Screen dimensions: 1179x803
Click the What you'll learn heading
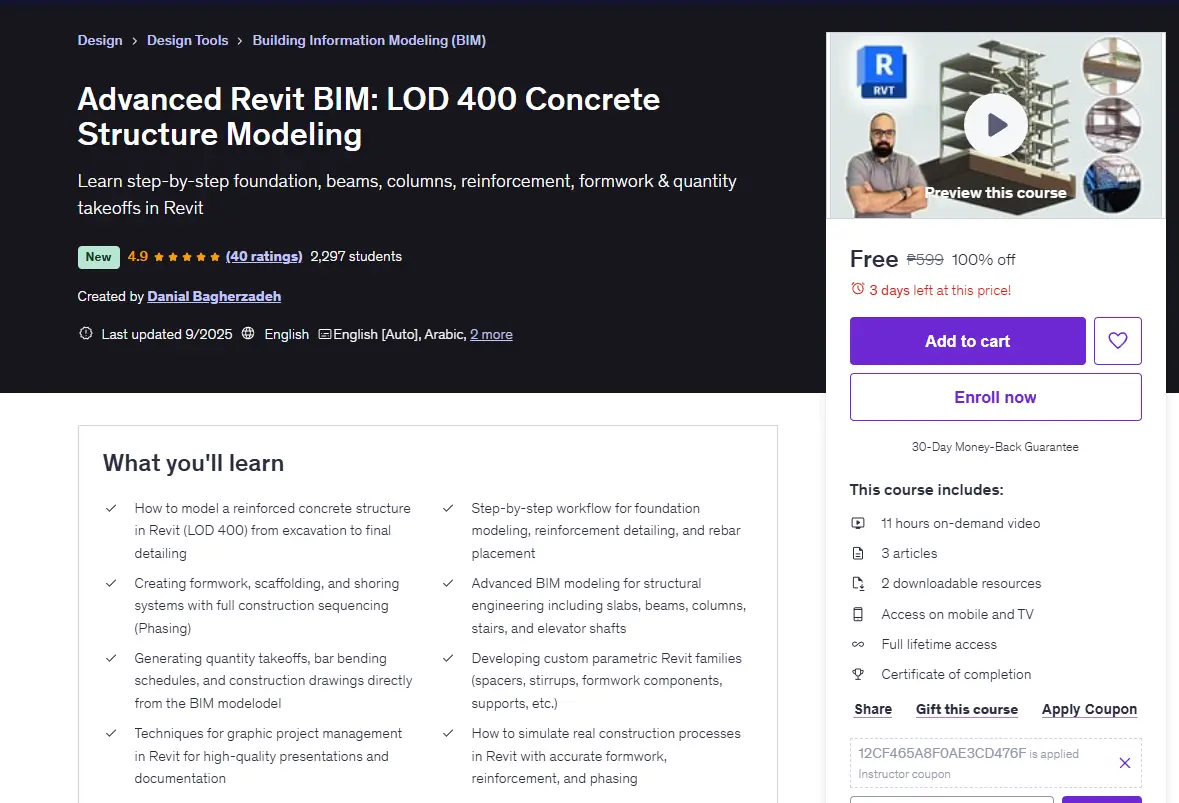193,463
